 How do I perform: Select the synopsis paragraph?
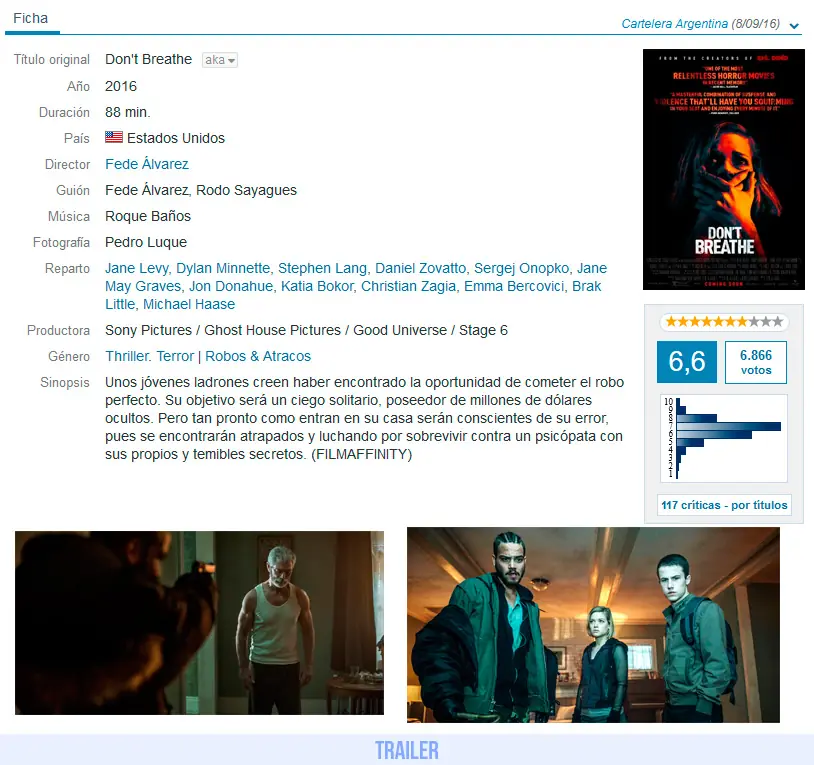364,418
